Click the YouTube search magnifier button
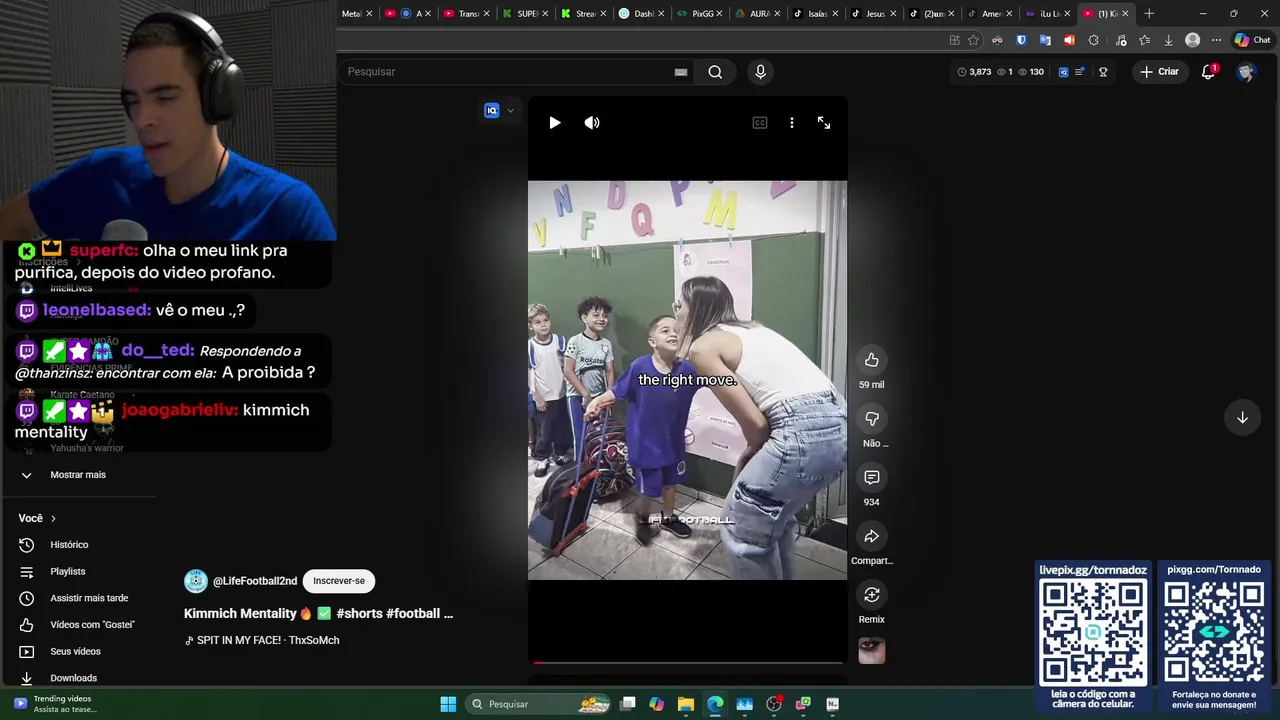 pyautogui.click(x=715, y=72)
